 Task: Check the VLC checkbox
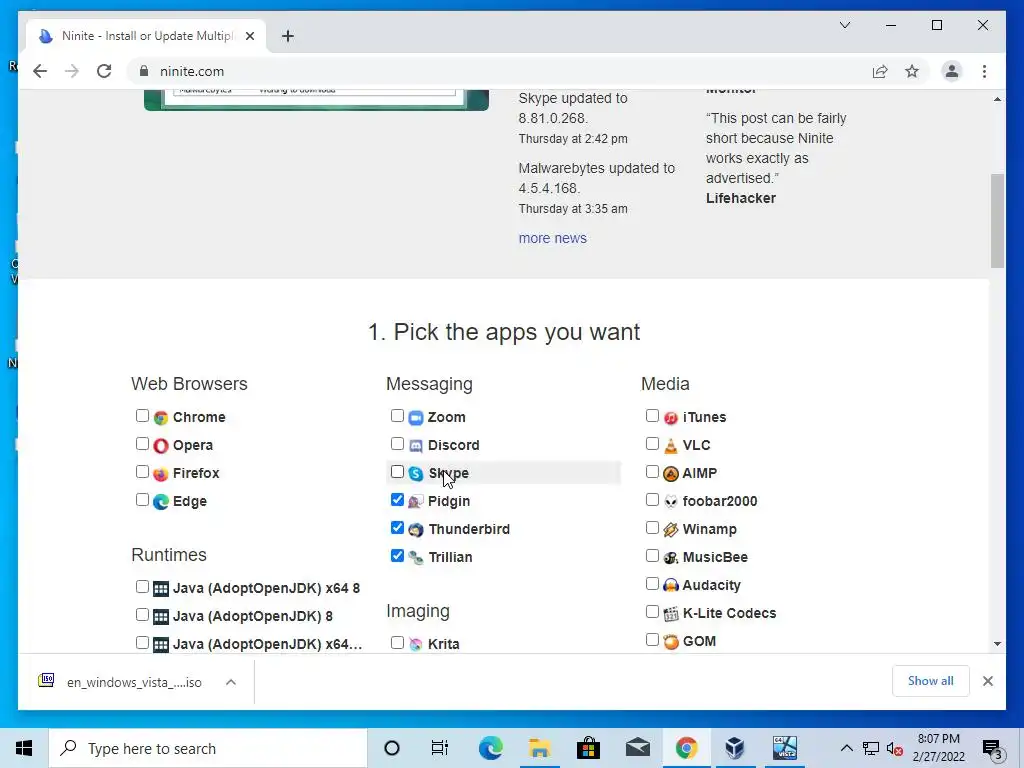coord(652,443)
